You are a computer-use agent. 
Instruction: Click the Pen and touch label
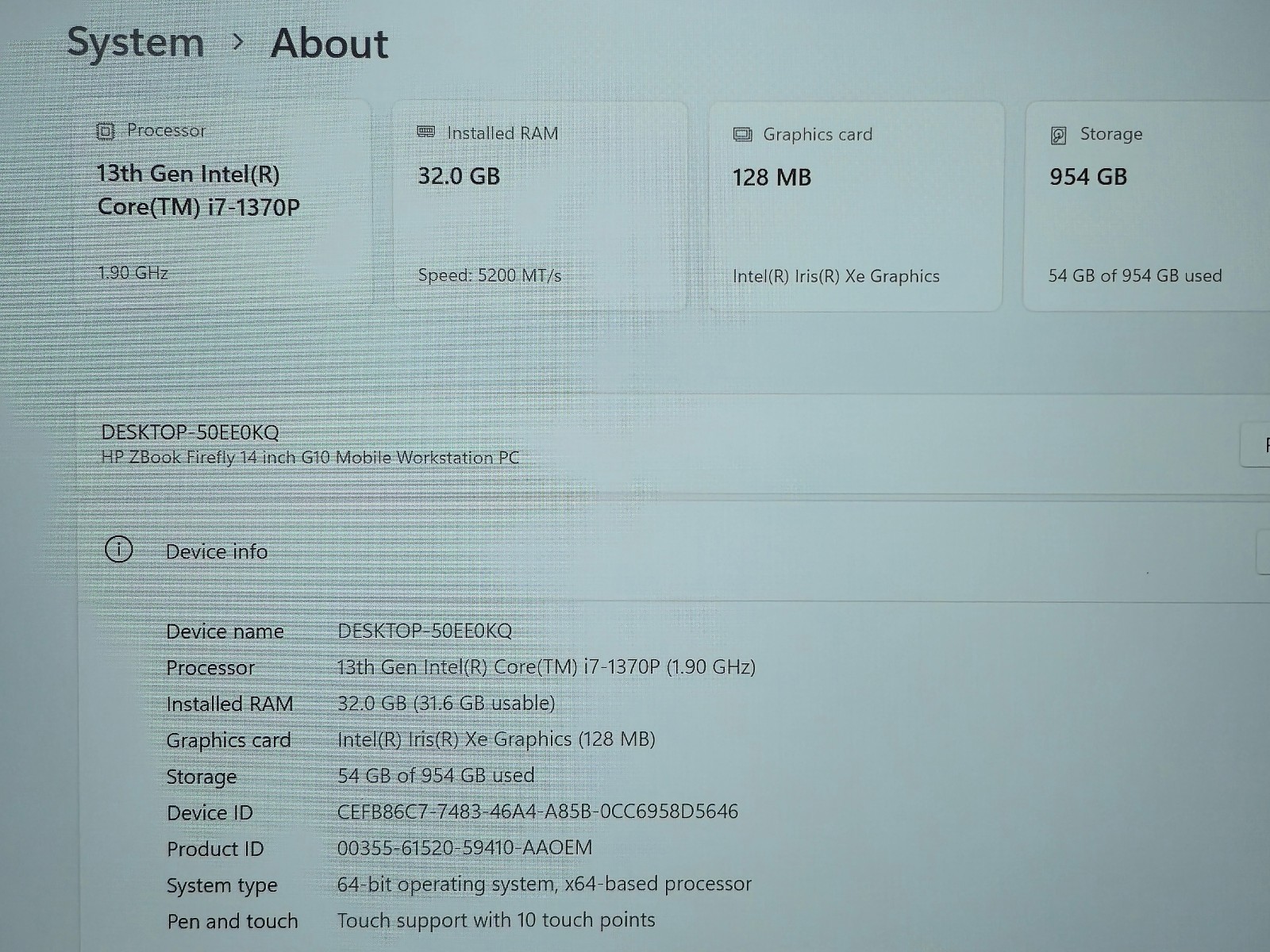(x=233, y=921)
